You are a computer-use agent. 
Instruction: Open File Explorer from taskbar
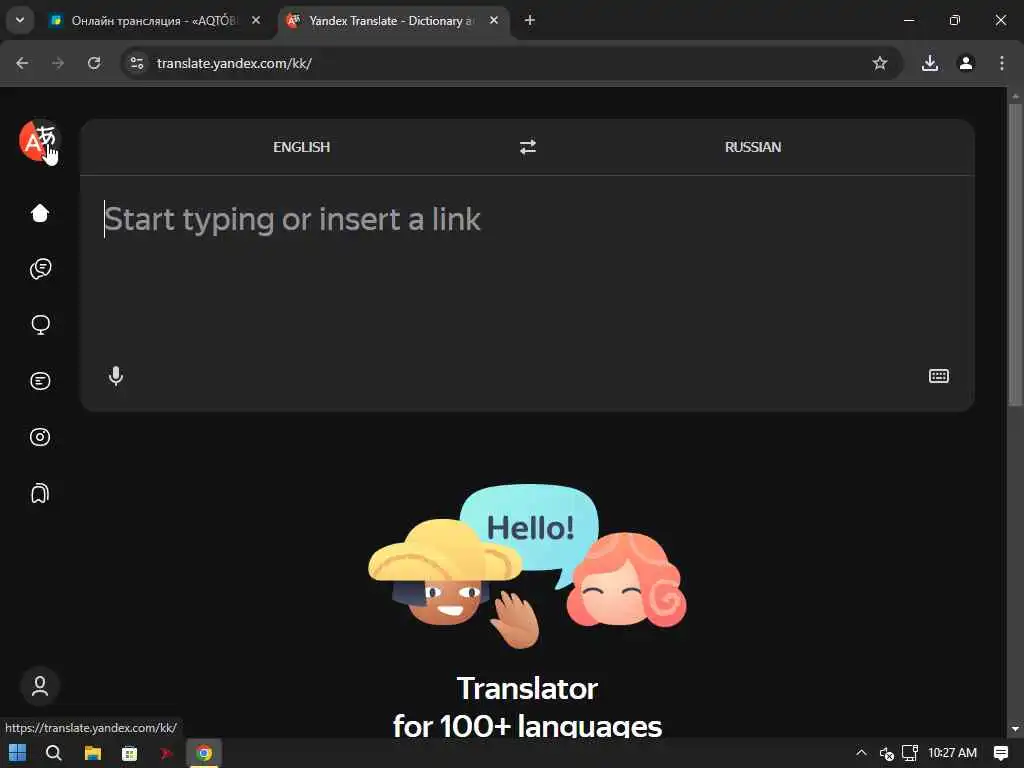pyautogui.click(x=93, y=753)
